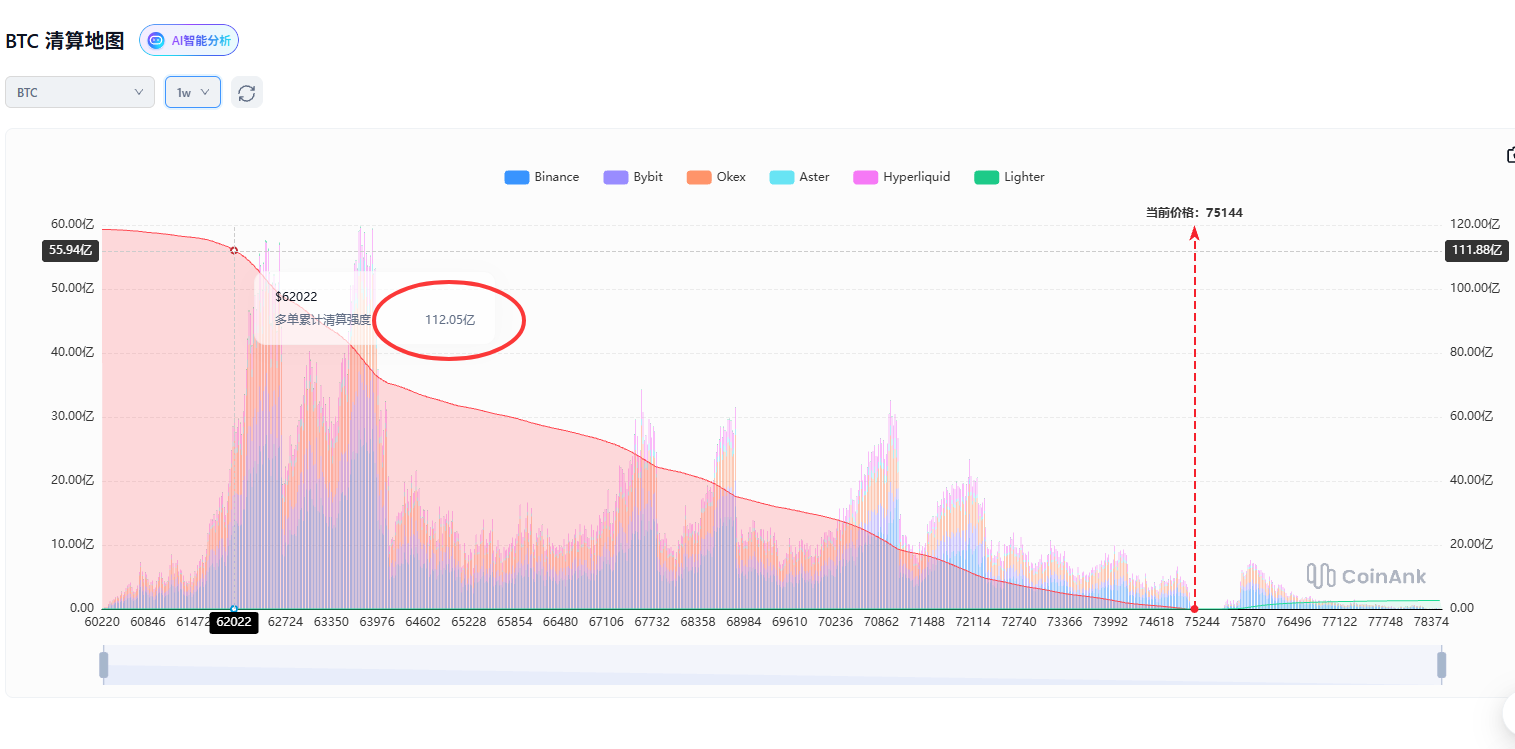The width and height of the screenshot is (1515, 749).
Task: Hide the Okex series via legend
Action: pyautogui.click(x=716, y=177)
